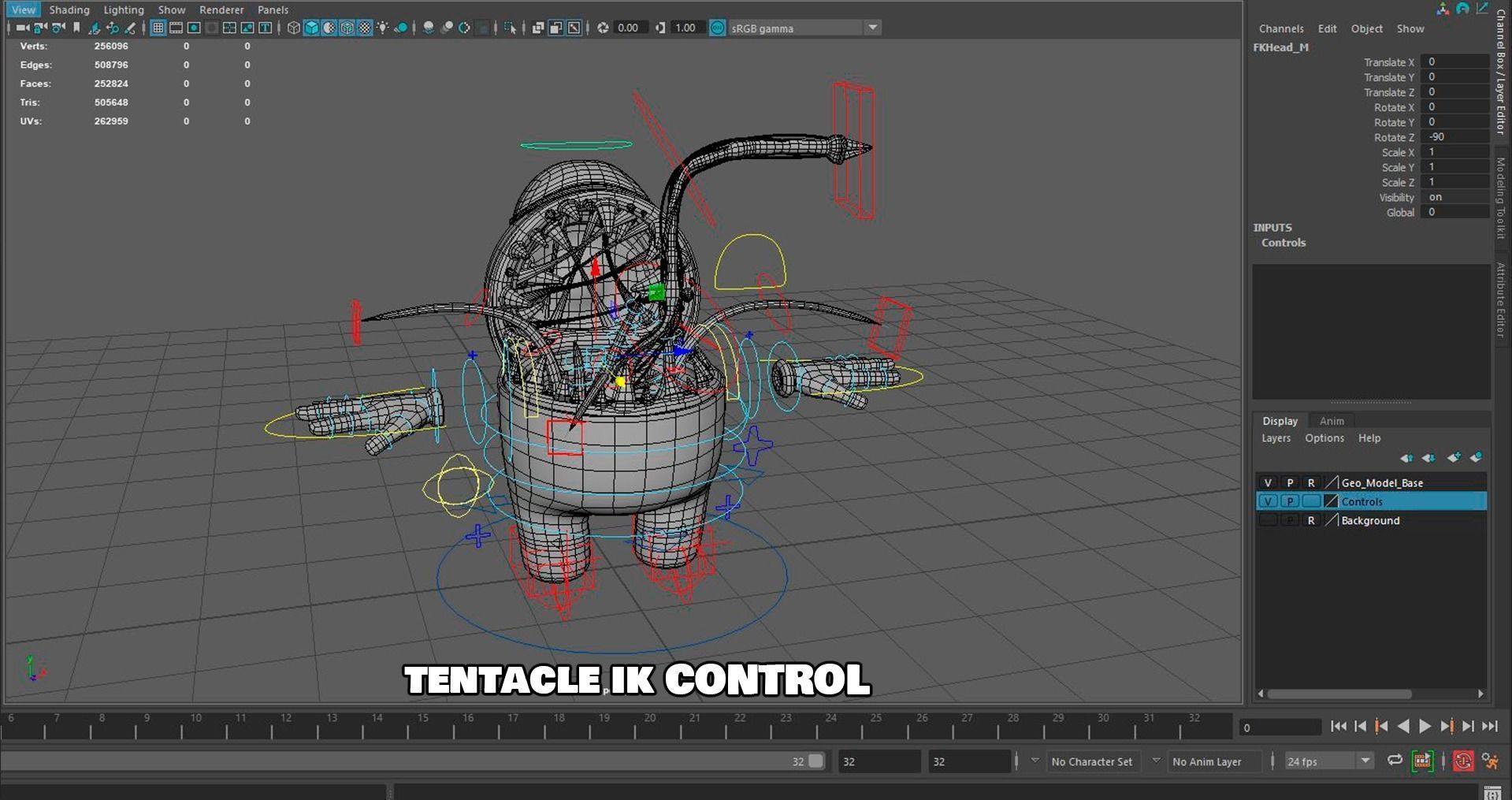Open the No Character Set dropdown arrow
The image size is (1512, 800).
[x=1035, y=761]
